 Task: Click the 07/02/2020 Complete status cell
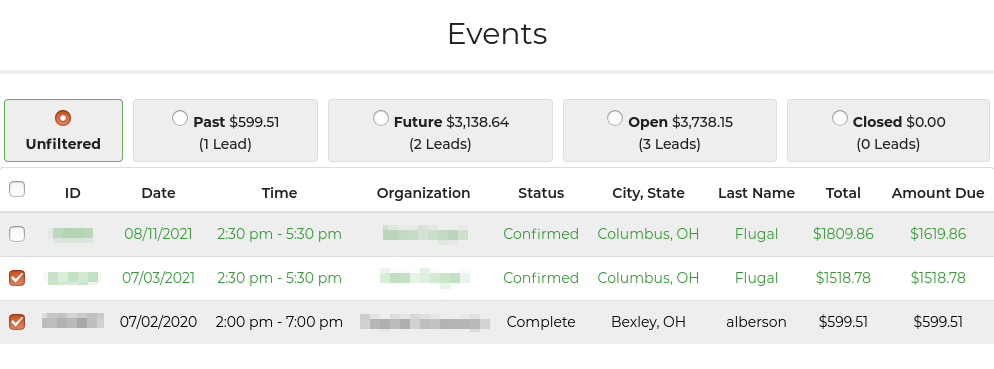coord(541,321)
